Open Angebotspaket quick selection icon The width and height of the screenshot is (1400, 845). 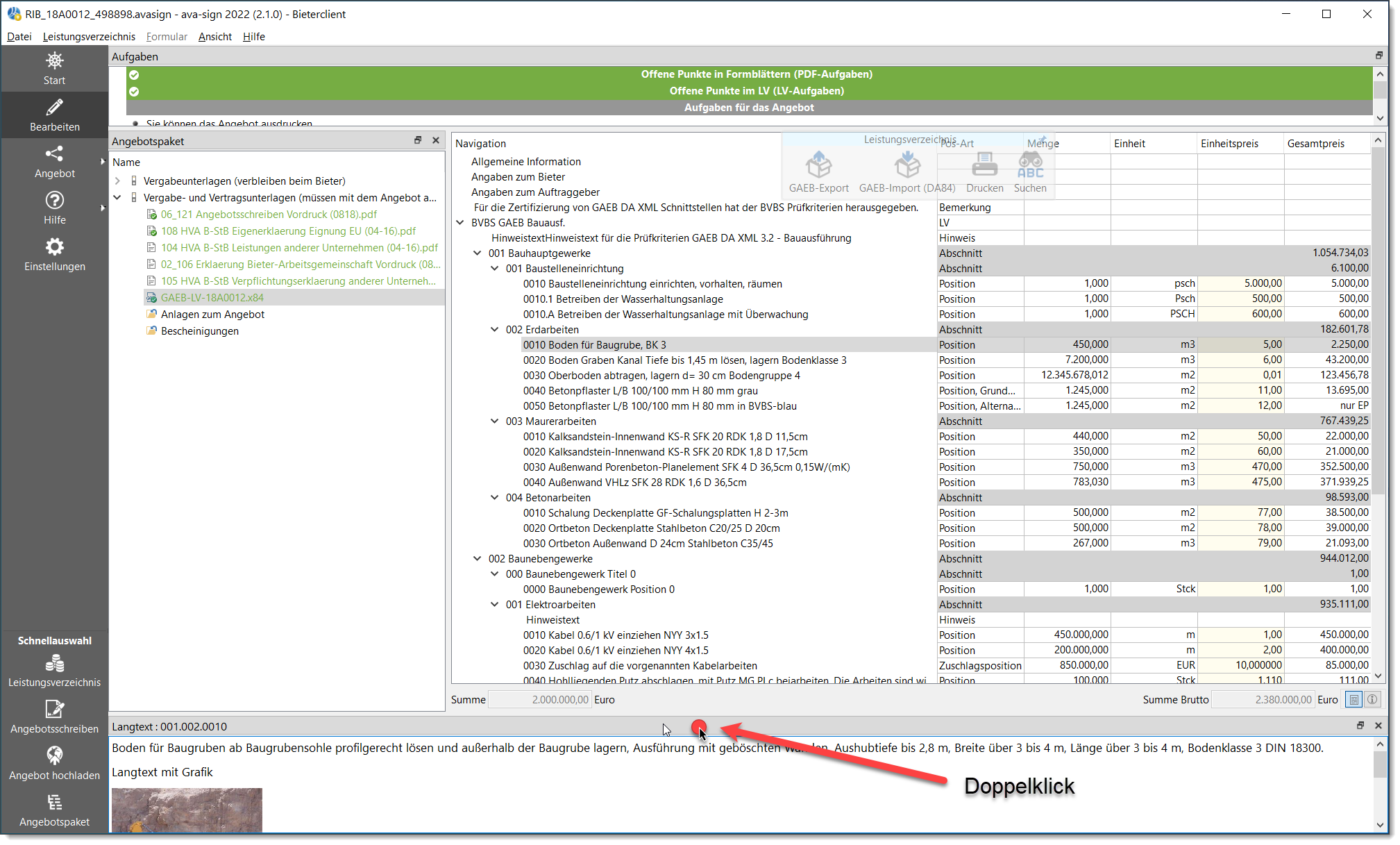(x=54, y=803)
